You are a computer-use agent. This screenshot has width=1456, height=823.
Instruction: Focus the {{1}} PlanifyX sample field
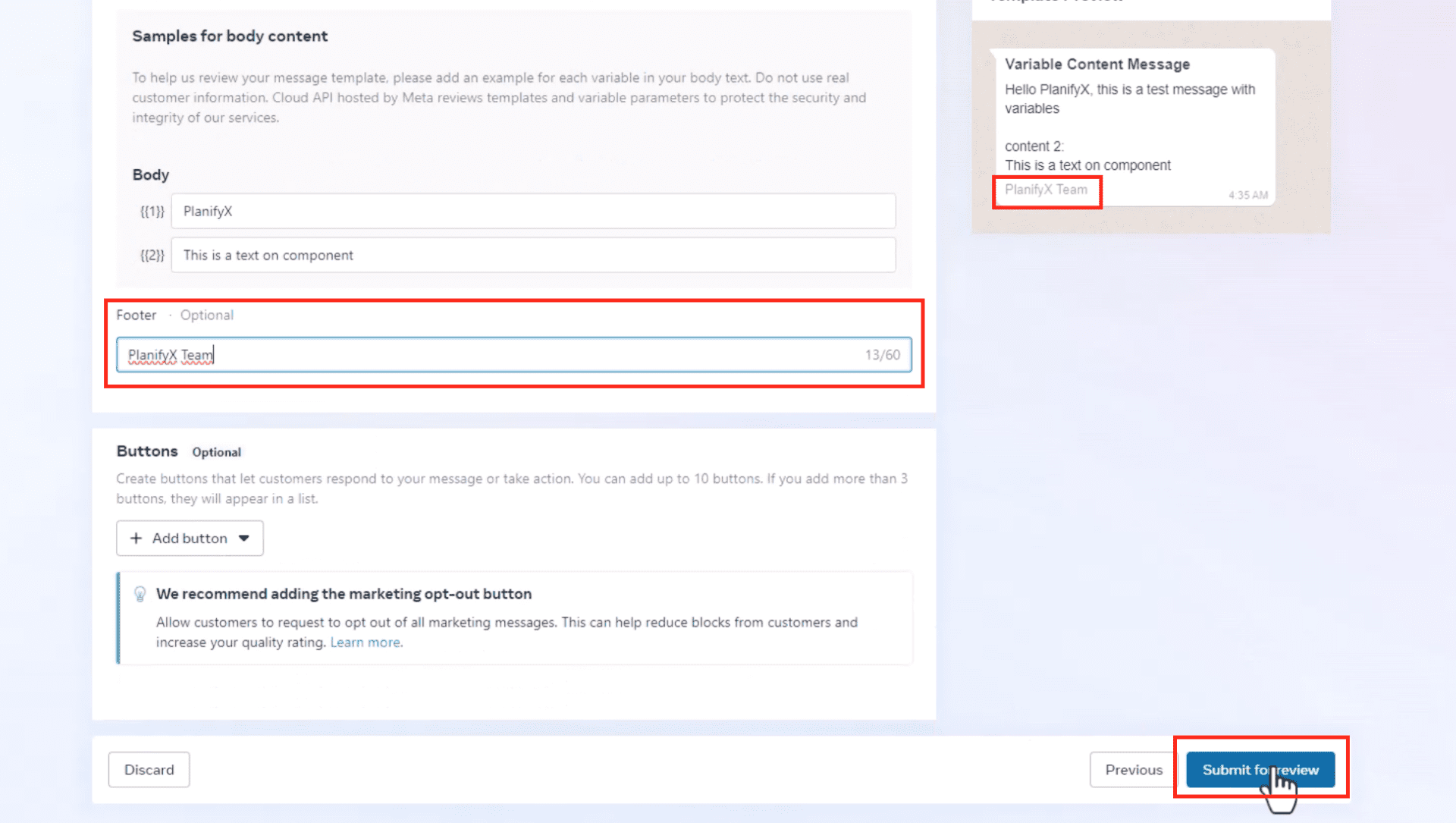[x=532, y=211]
